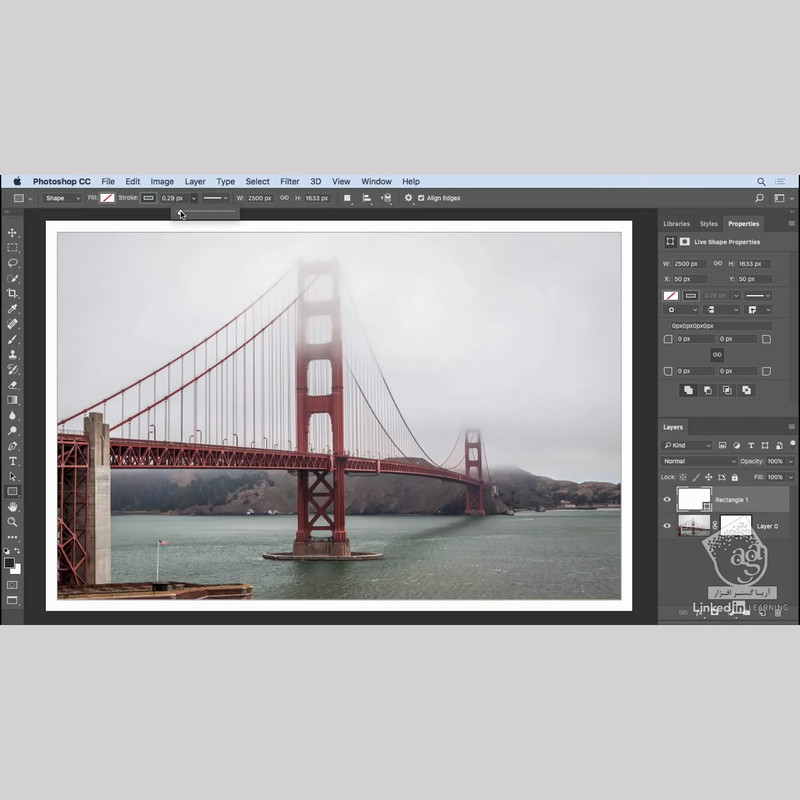Open the Normal blend mode dropdown
This screenshot has height=800, width=800.
pos(698,461)
